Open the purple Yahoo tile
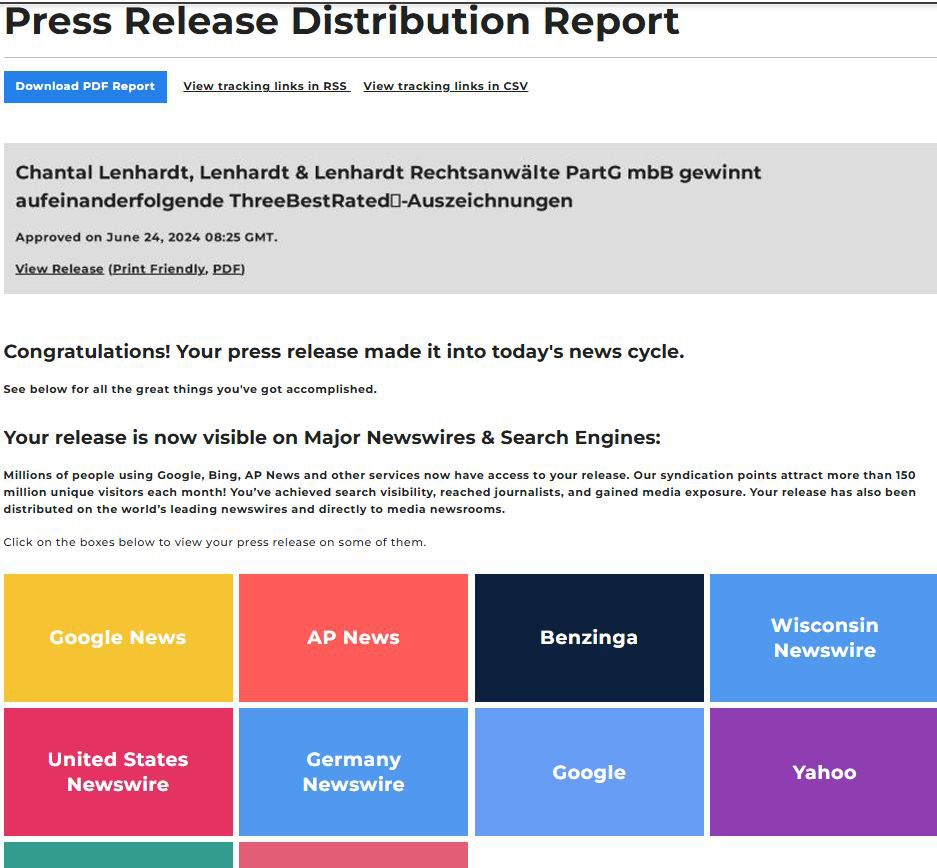The height and width of the screenshot is (868, 937). click(x=824, y=772)
